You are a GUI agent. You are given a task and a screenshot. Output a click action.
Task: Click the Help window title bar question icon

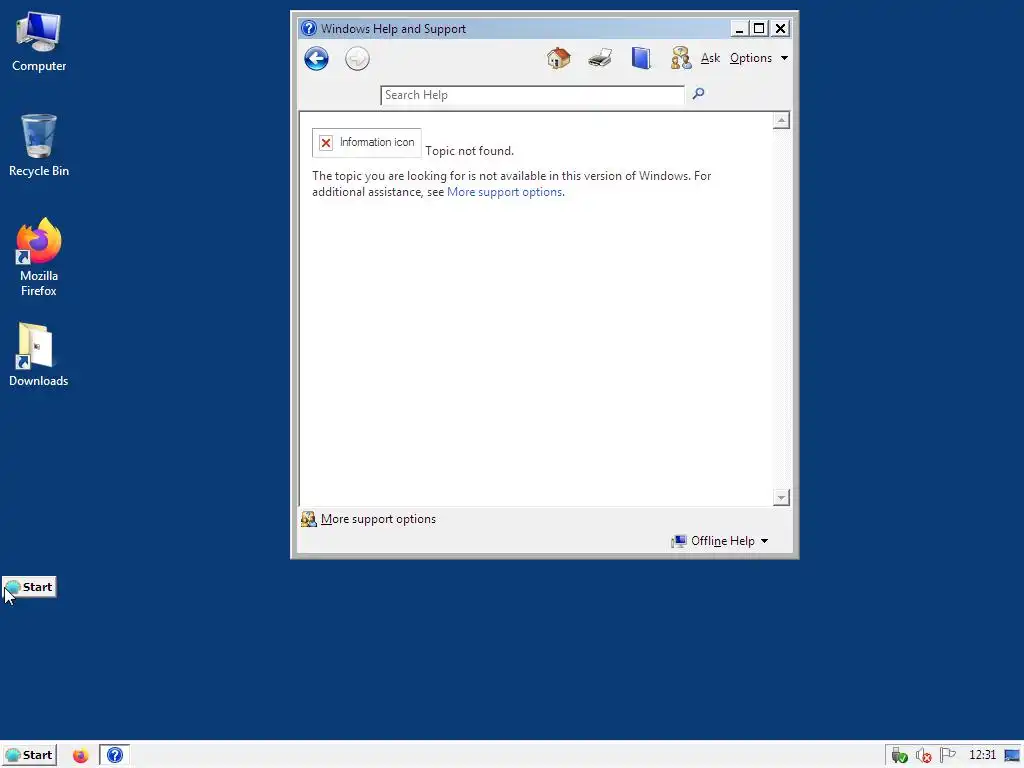tap(309, 29)
